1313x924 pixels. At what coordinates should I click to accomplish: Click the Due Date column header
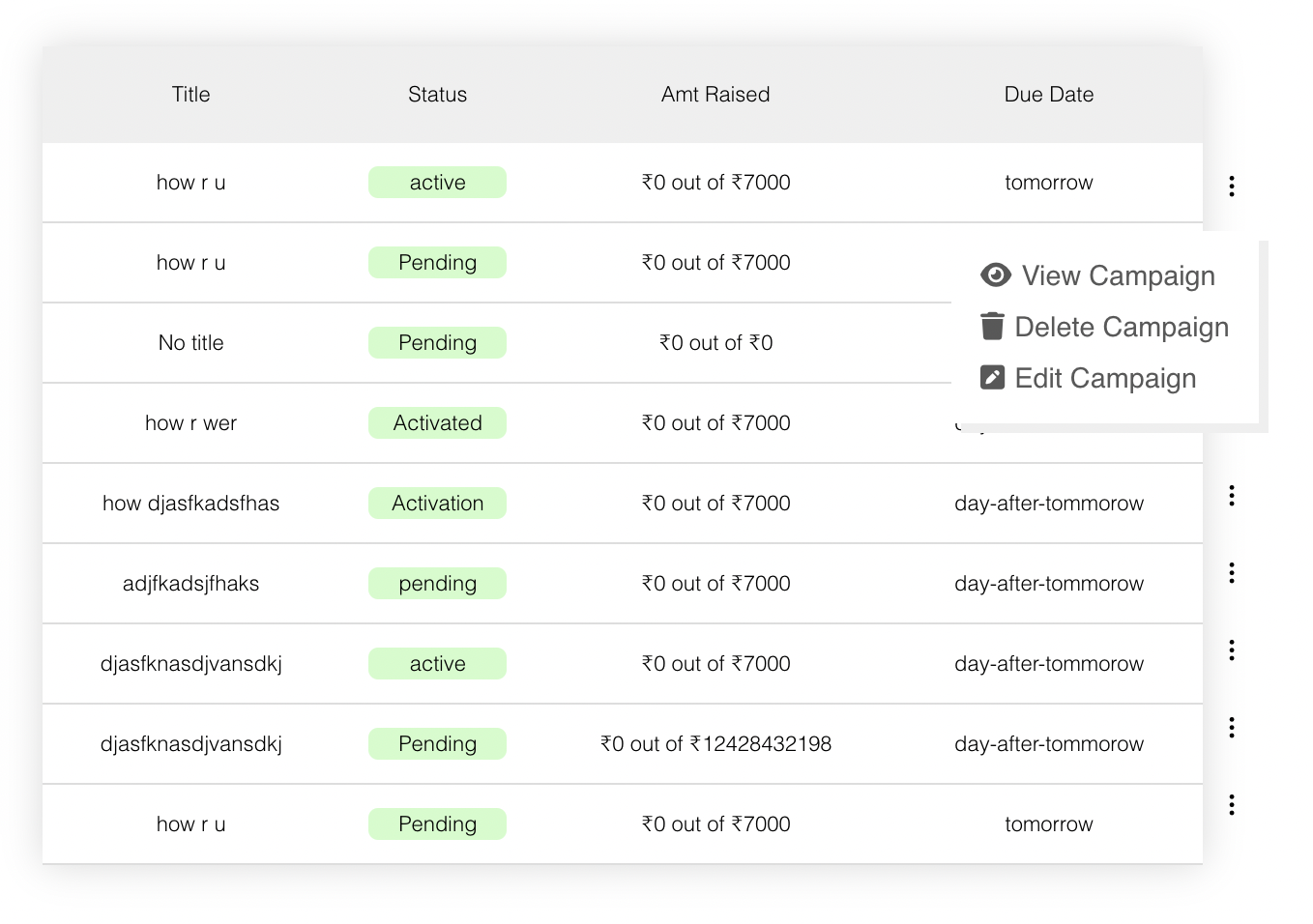tap(1049, 95)
